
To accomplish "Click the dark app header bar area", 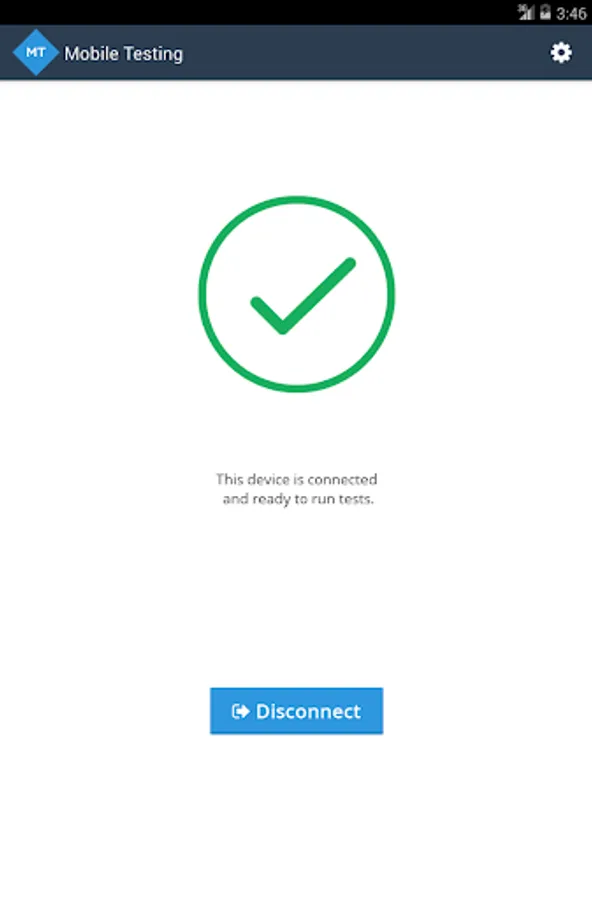I will [296, 52].
